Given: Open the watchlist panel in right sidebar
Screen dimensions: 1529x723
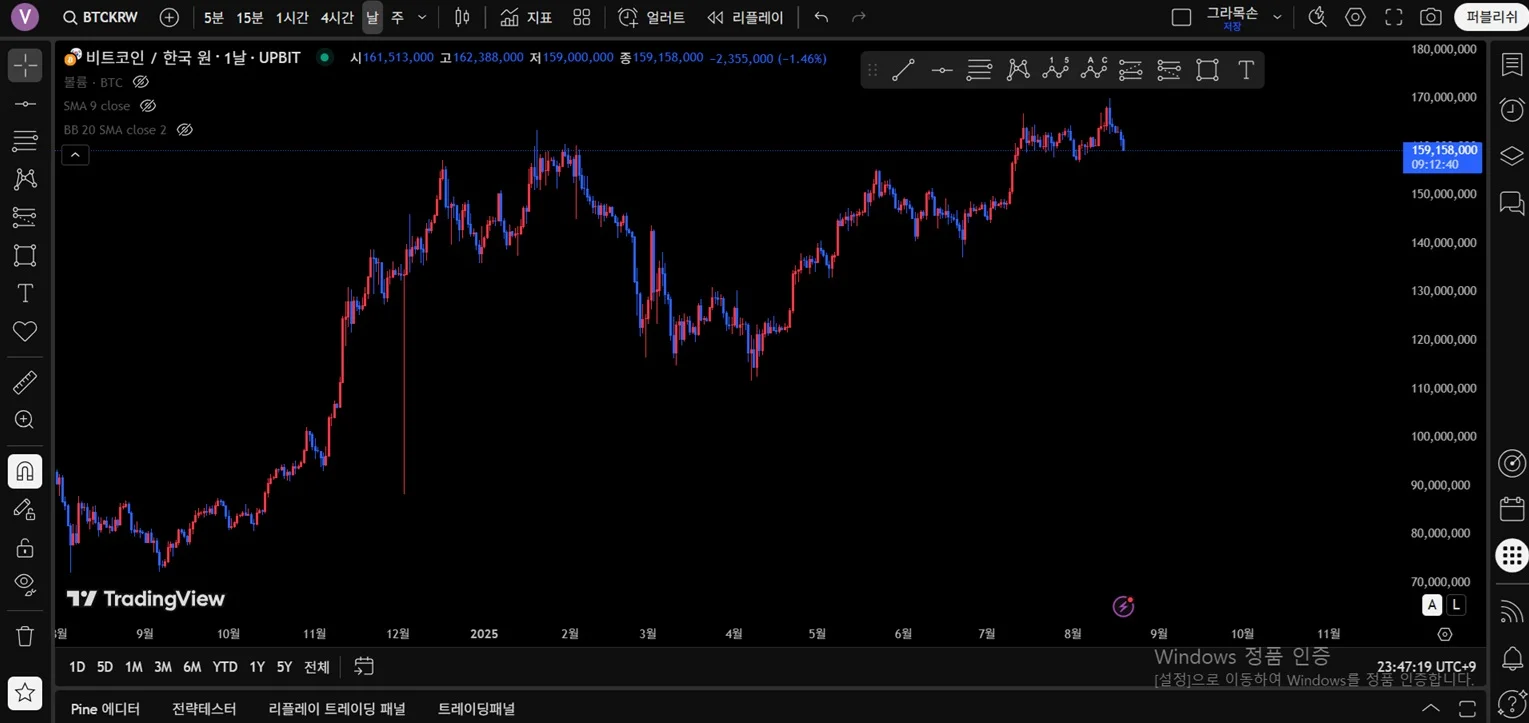Looking at the screenshot, I should pyautogui.click(x=1512, y=65).
